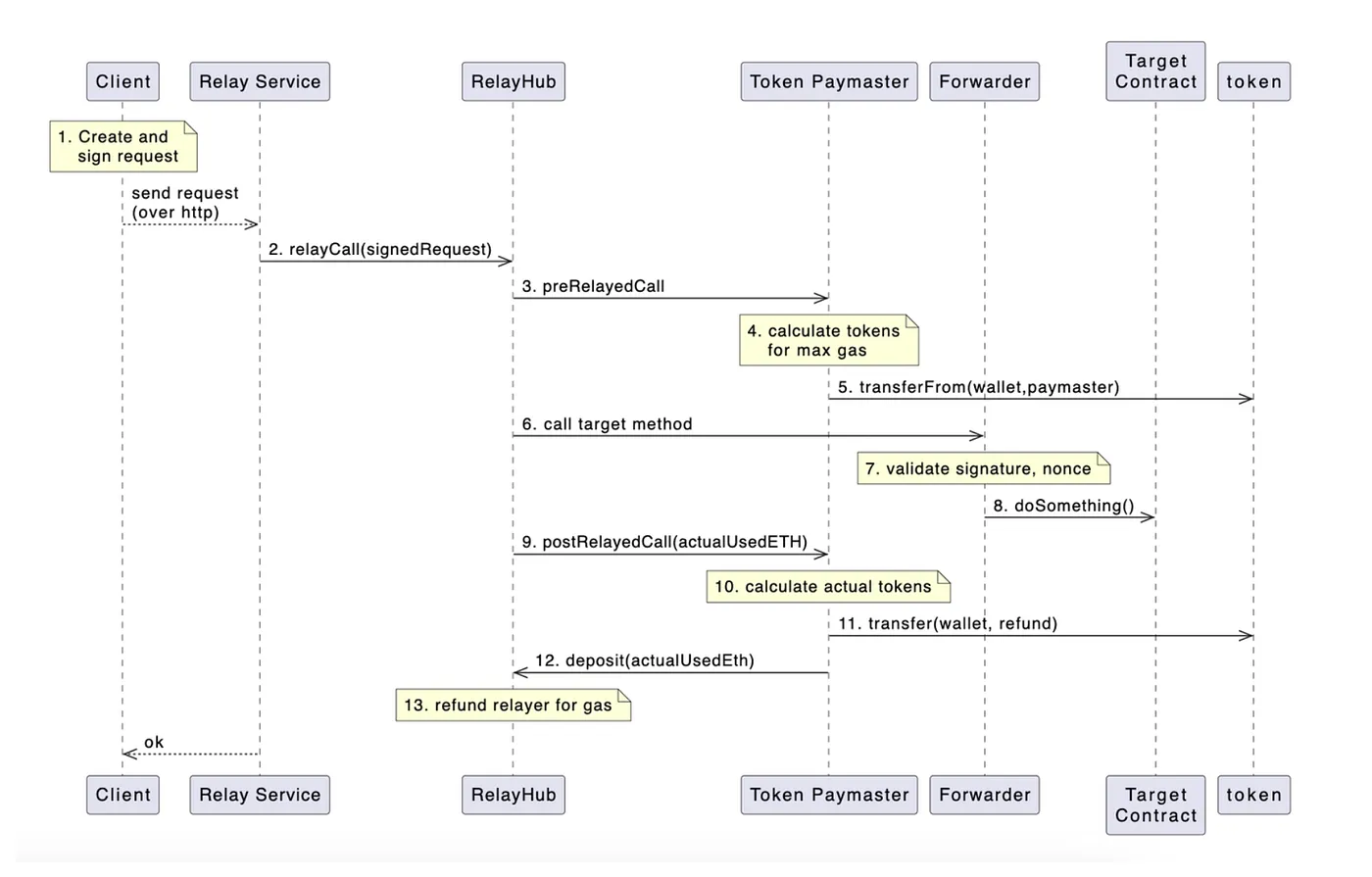Select the "7. validate signature, nonce" note
This screenshot has height=877, width=1372.
click(983, 469)
